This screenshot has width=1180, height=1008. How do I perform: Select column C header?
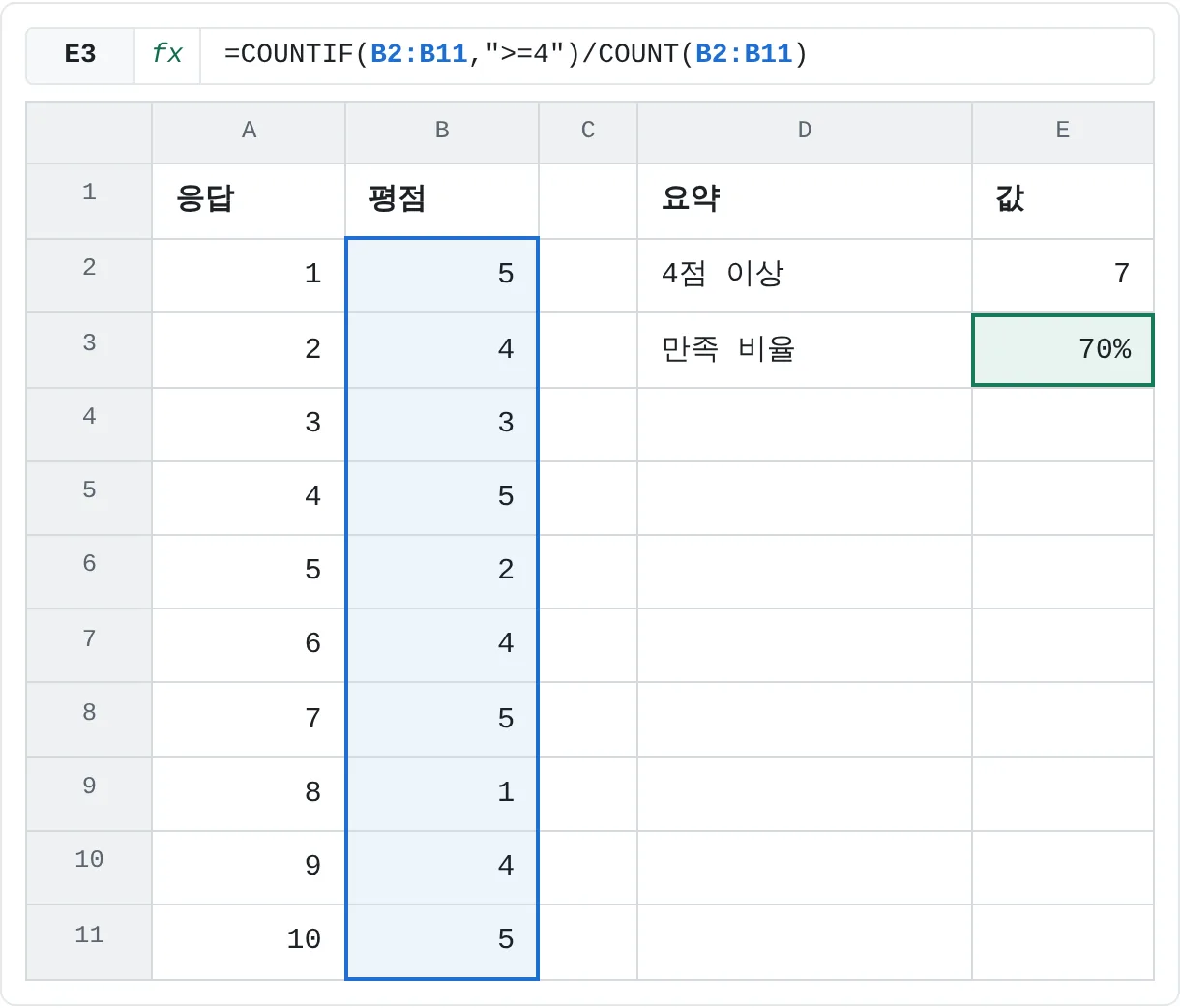click(588, 131)
